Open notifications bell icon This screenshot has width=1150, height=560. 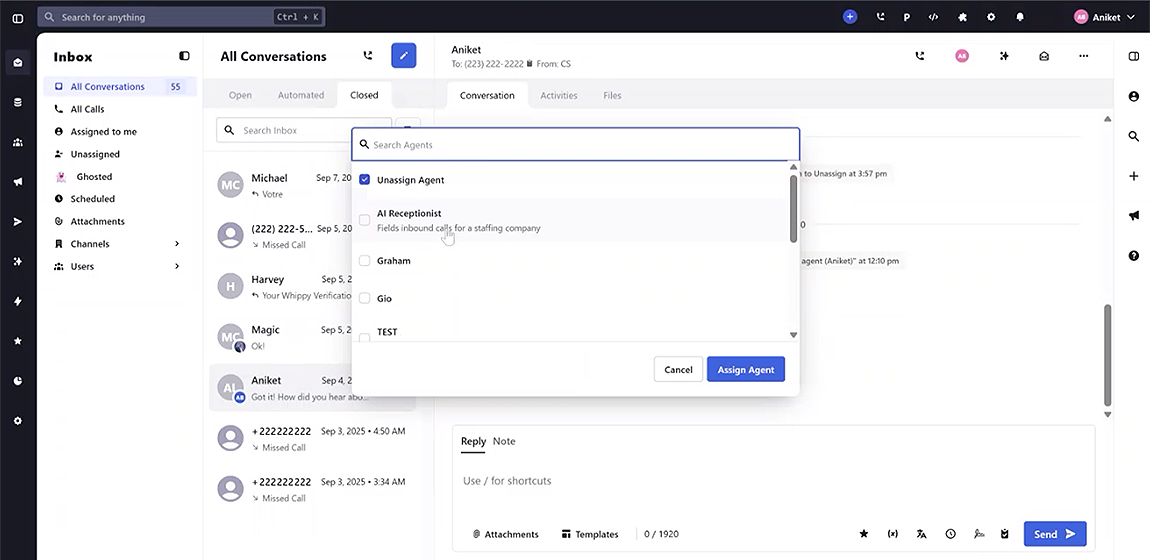1019,17
